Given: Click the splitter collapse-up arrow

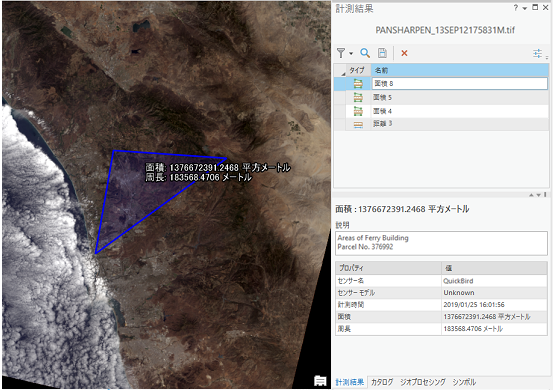Looking at the screenshot, I should pos(531,195).
